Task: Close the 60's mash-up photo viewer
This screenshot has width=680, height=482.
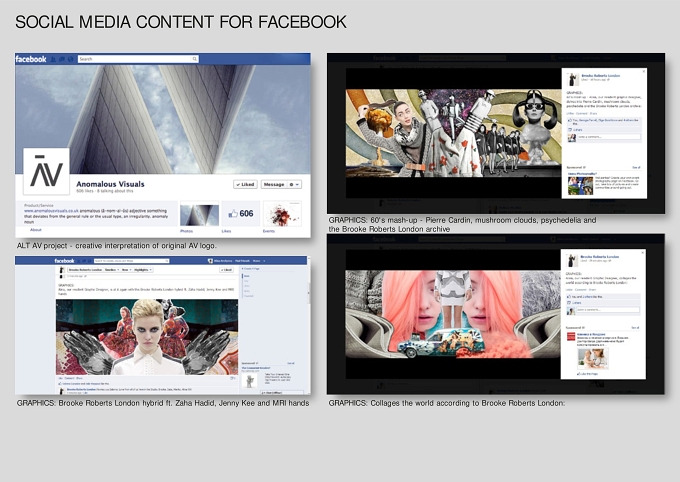Action: (x=644, y=71)
